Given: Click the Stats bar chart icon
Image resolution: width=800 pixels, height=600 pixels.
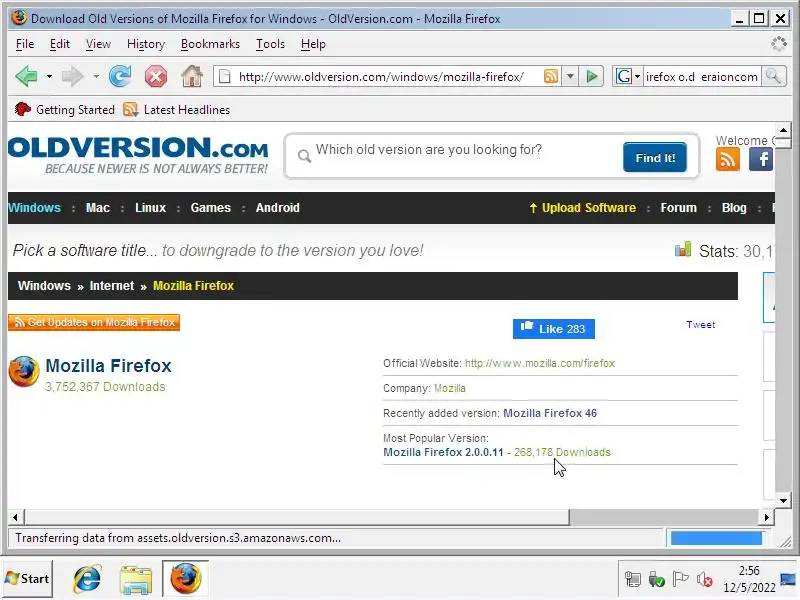Looking at the screenshot, I should 683,249.
